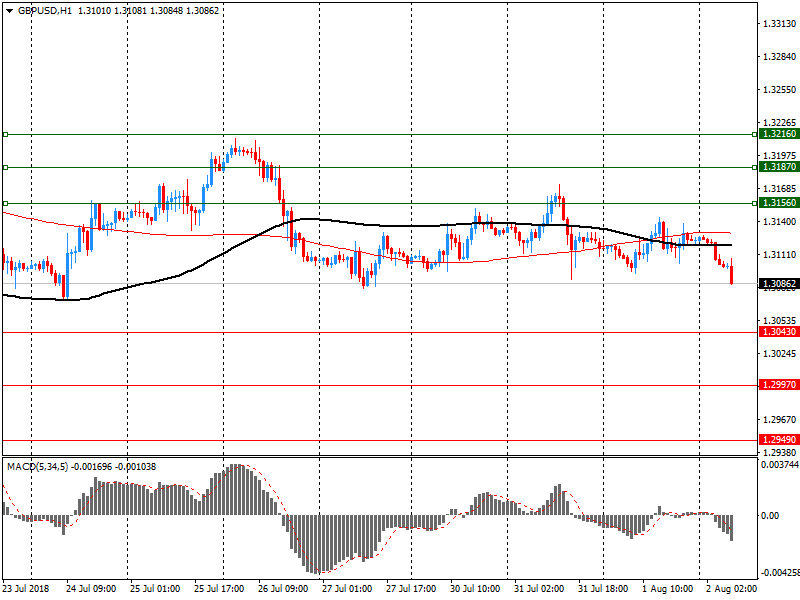Select the handle square of the 1.31870 line
The width and height of the screenshot is (800, 600).
coord(5,167)
